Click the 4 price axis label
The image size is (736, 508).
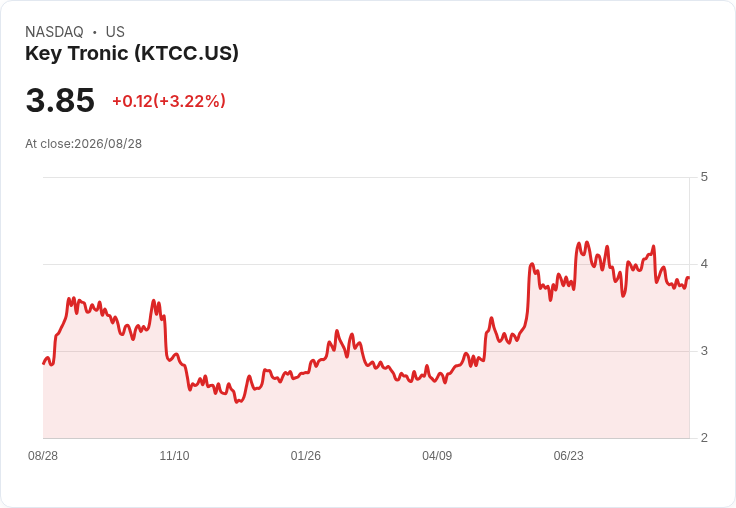point(704,264)
